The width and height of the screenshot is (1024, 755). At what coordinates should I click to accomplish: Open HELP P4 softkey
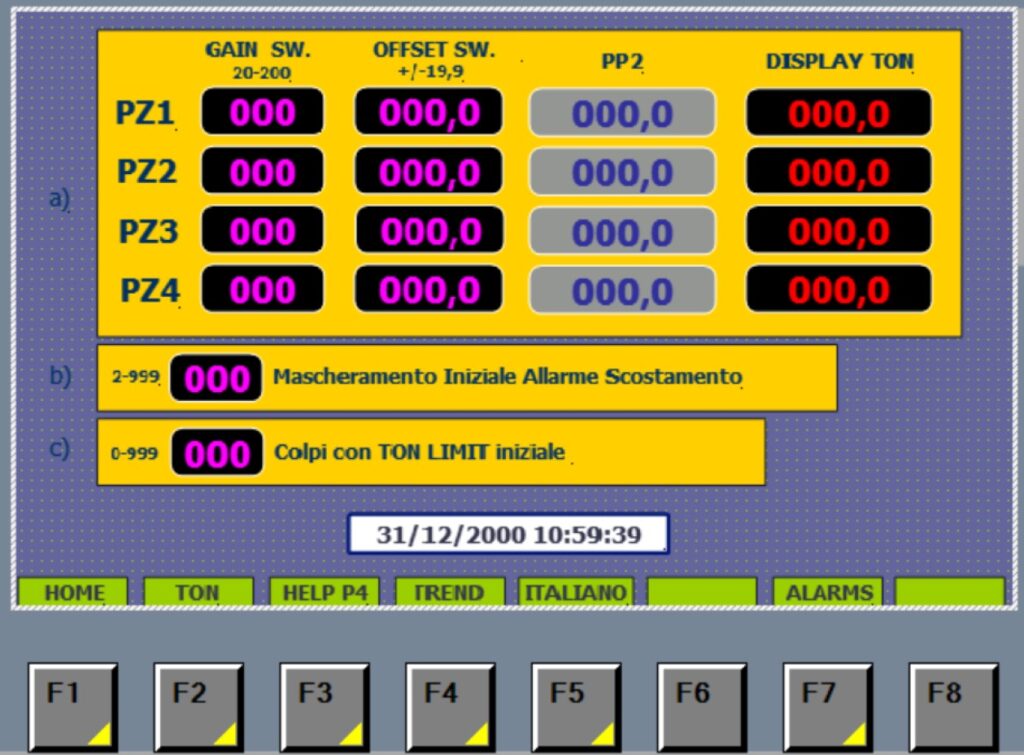325,592
